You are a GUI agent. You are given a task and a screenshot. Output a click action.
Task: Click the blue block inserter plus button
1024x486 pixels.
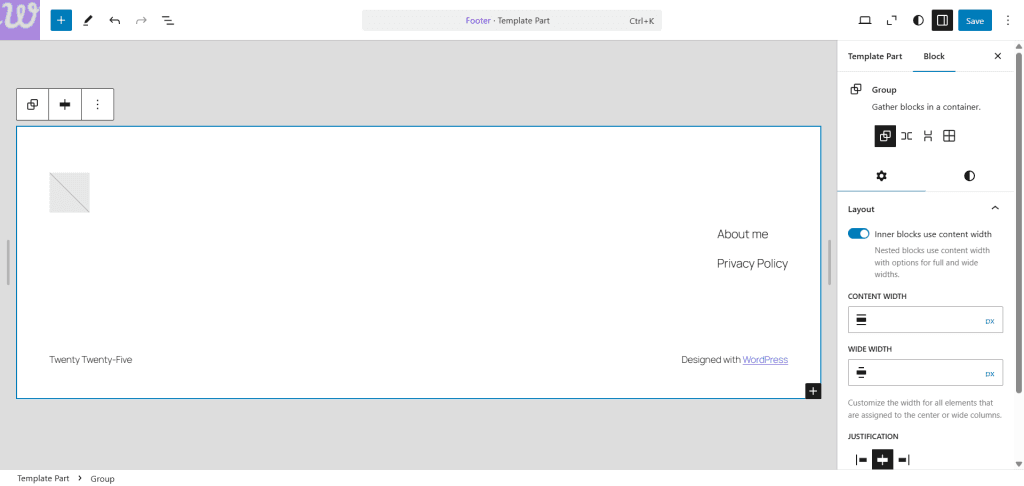coord(61,20)
